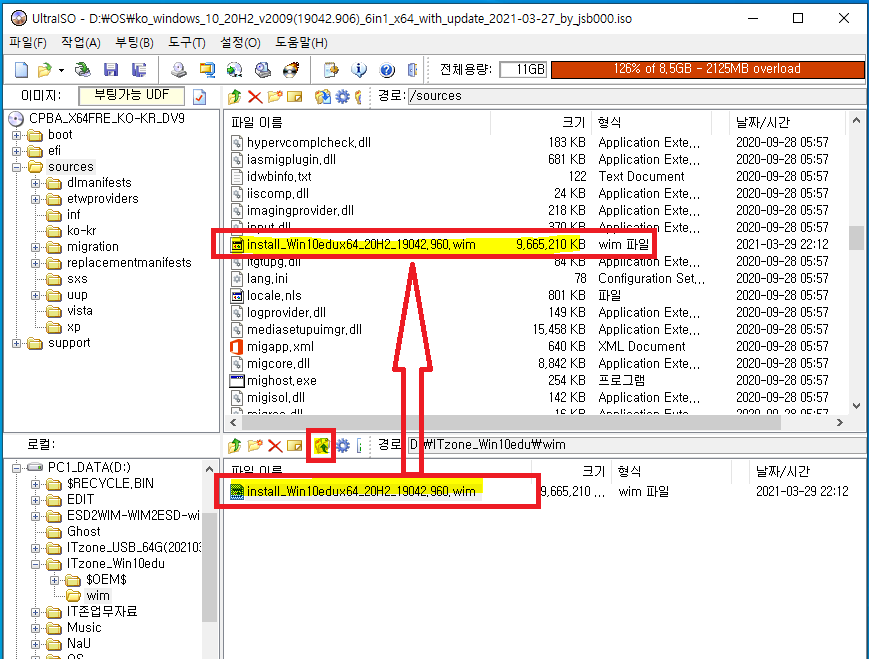Select the ko-kr folder in the tree

(81, 231)
